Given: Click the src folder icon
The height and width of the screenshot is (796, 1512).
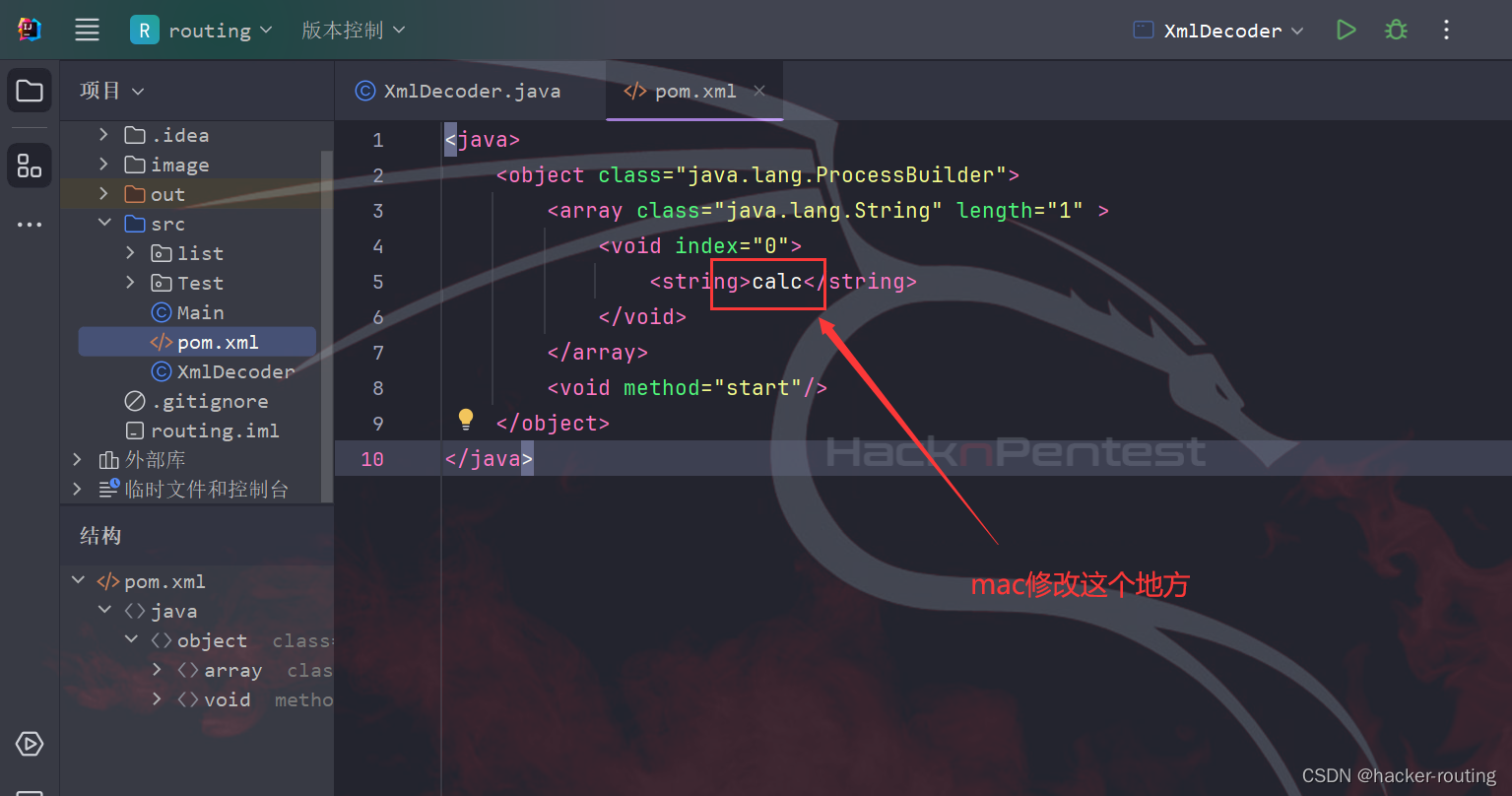Looking at the screenshot, I should tap(135, 224).
